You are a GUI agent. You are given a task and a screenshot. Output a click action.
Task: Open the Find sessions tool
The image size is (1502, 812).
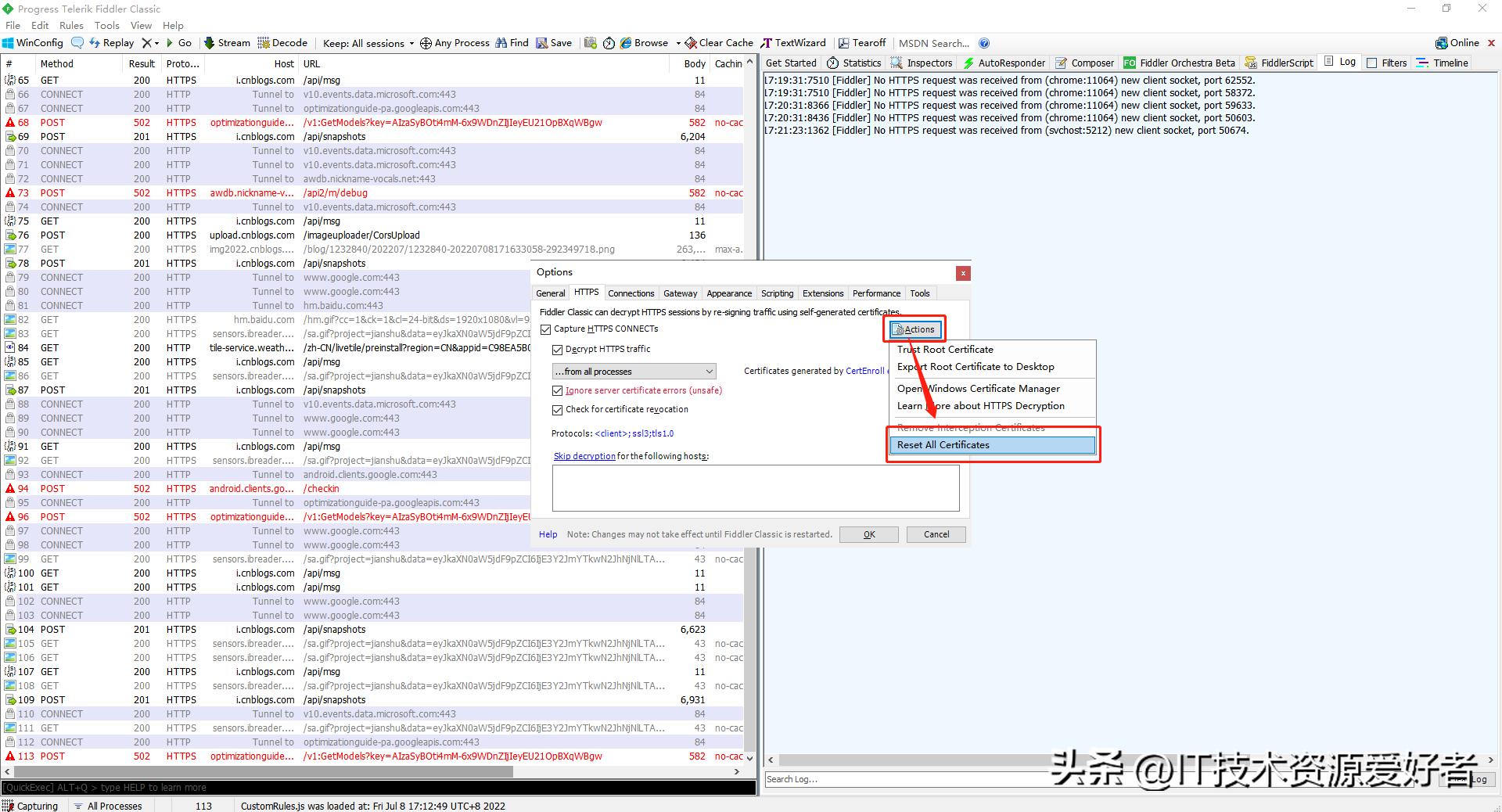point(512,43)
